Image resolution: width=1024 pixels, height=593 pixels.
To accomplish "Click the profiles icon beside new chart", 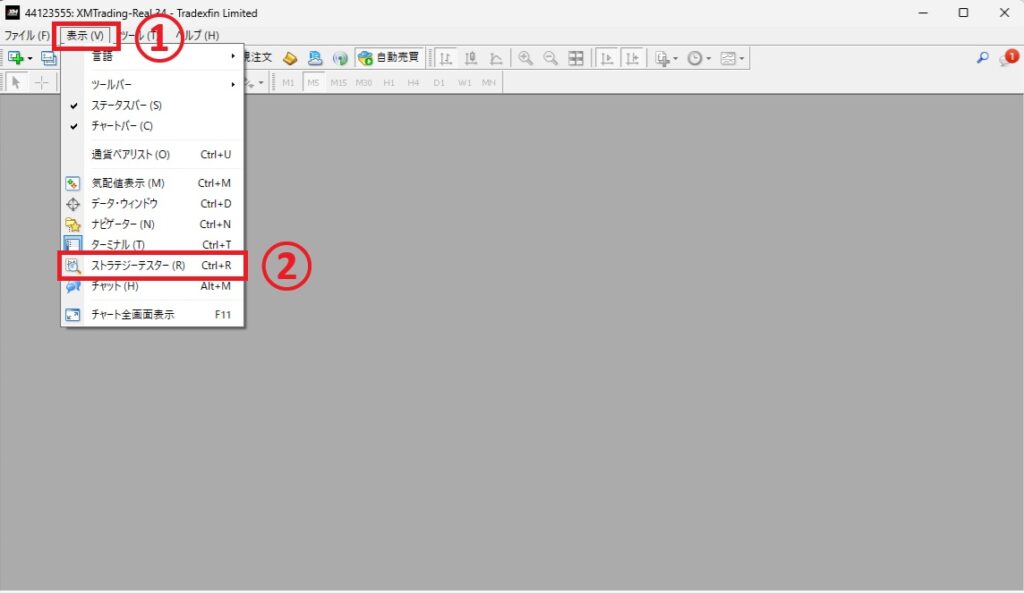I will pos(49,58).
